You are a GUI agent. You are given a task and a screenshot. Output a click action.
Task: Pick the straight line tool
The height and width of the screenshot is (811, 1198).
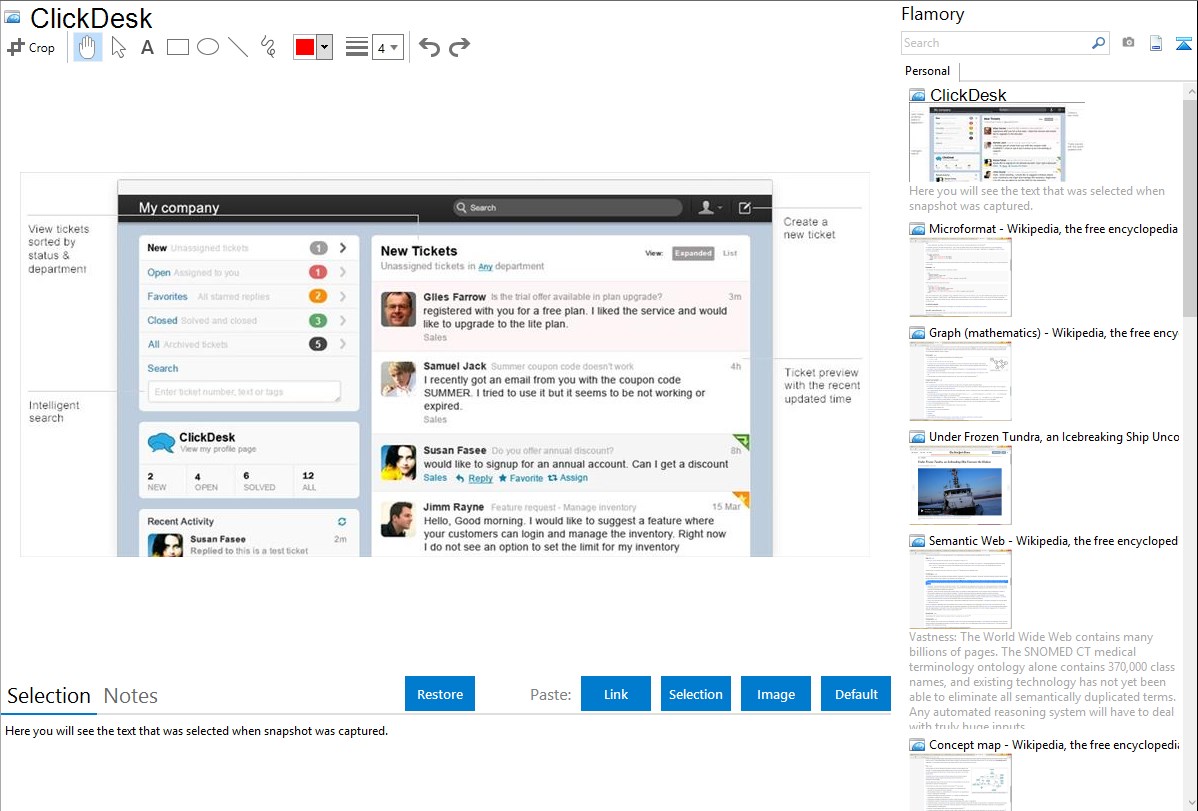(x=238, y=47)
